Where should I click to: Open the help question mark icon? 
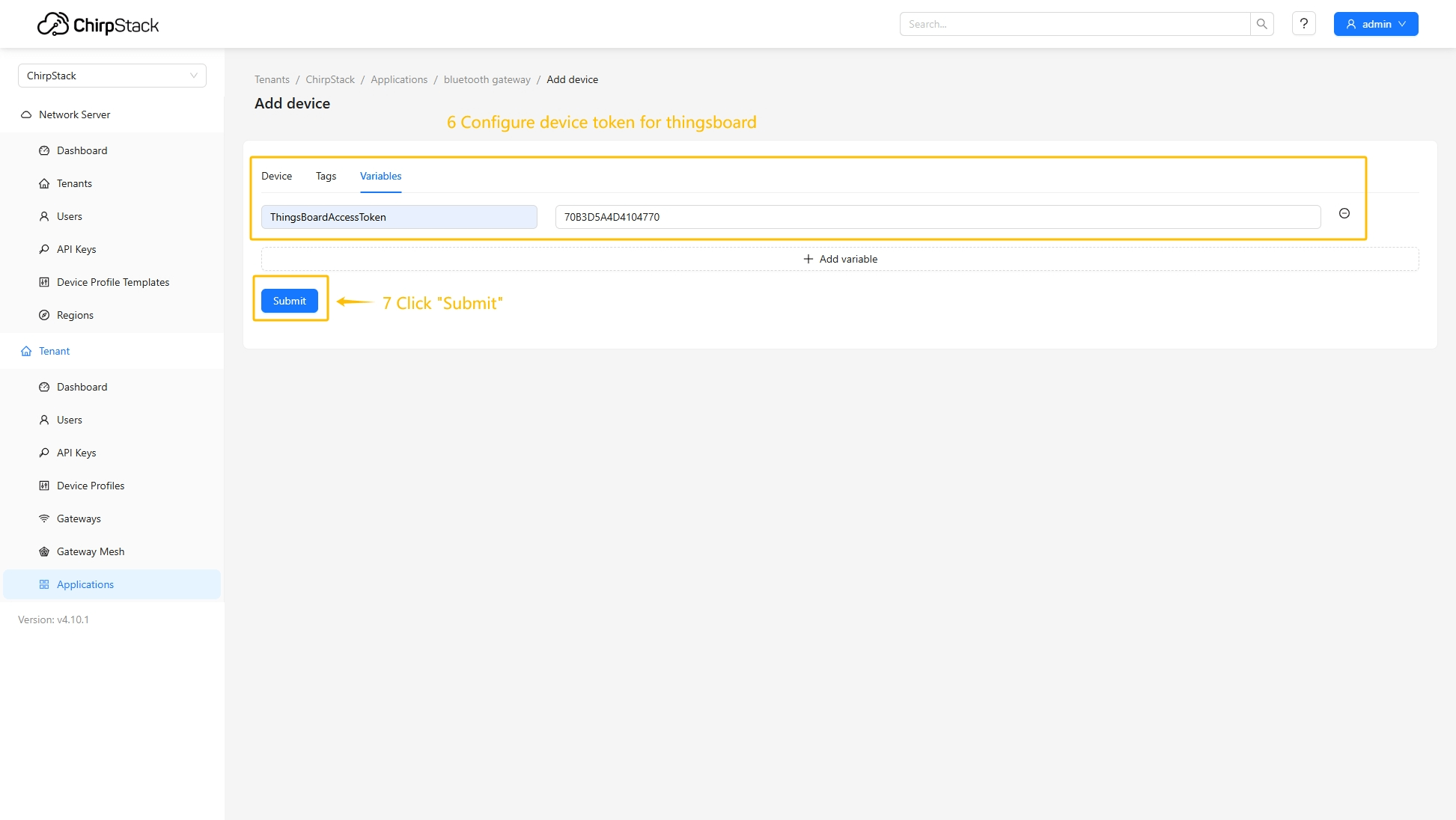1303,24
